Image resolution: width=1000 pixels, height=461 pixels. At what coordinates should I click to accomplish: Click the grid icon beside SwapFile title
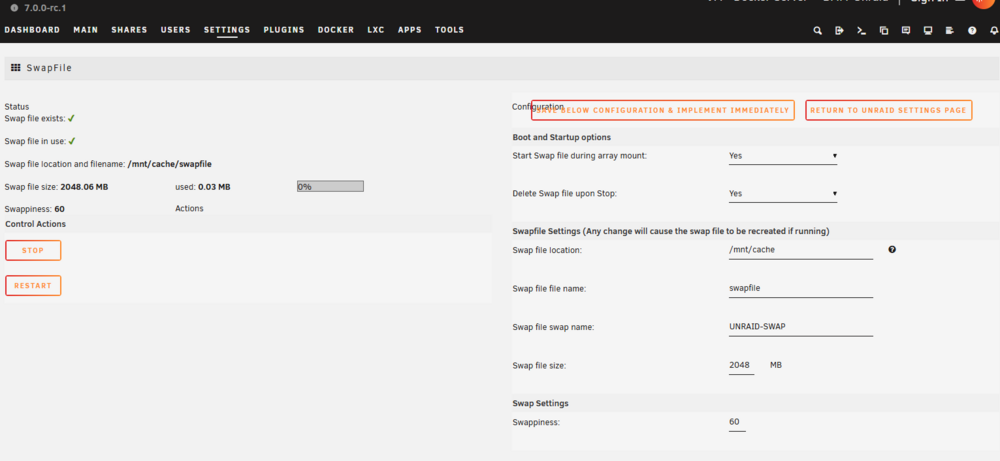click(16, 68)
